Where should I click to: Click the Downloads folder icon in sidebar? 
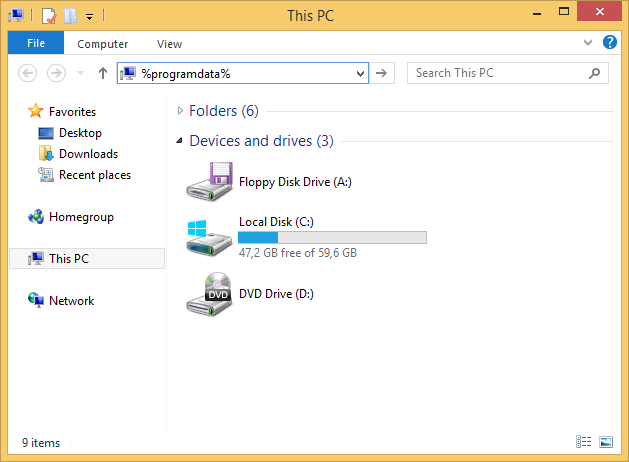46,153
